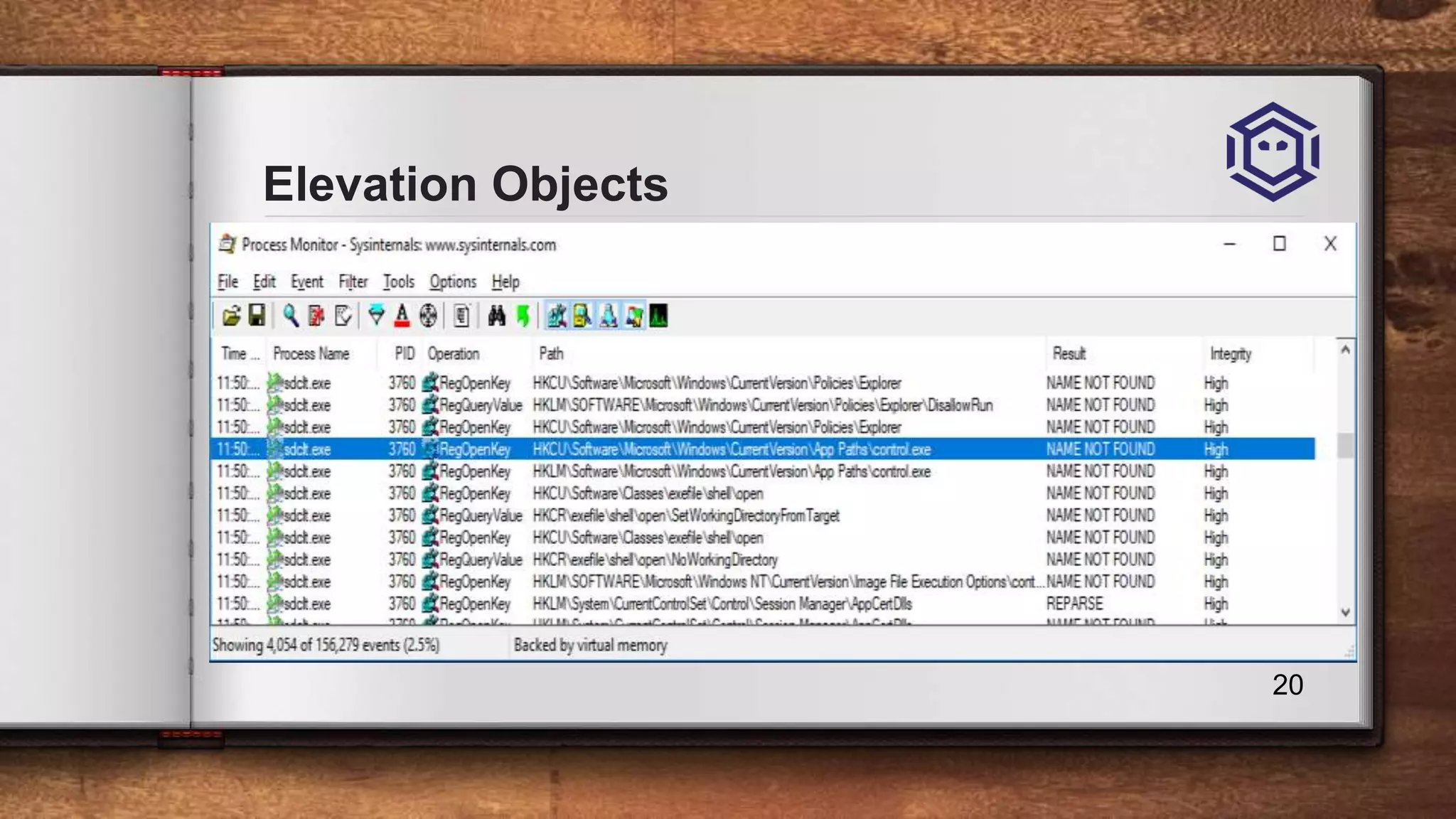Viewport: 1456px width, 819px height.
Task: Toggle Show Process and Thread Activity icon
Action: coord(633,316)
